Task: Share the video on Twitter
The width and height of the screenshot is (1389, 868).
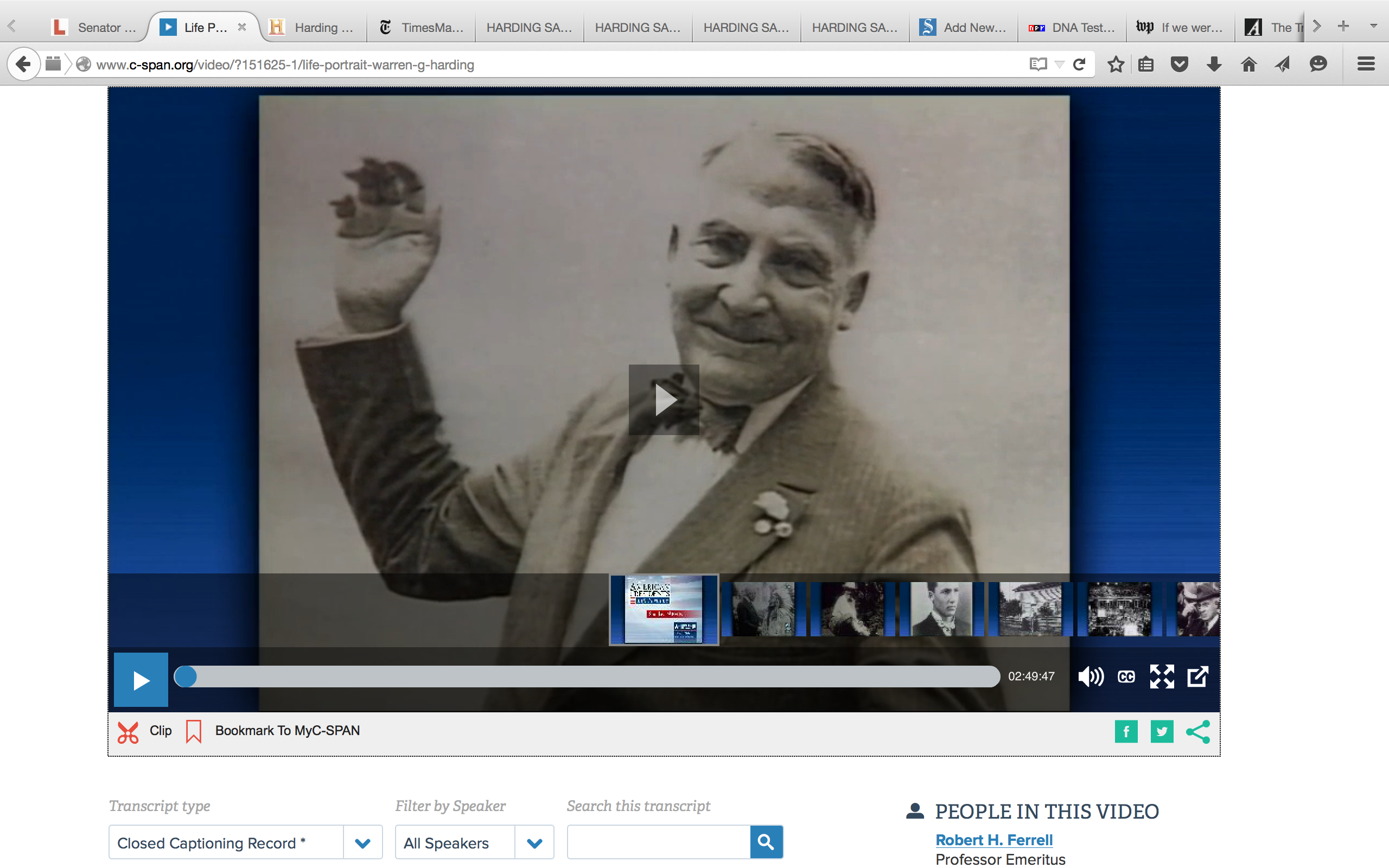Action: tap(1162, 731)
